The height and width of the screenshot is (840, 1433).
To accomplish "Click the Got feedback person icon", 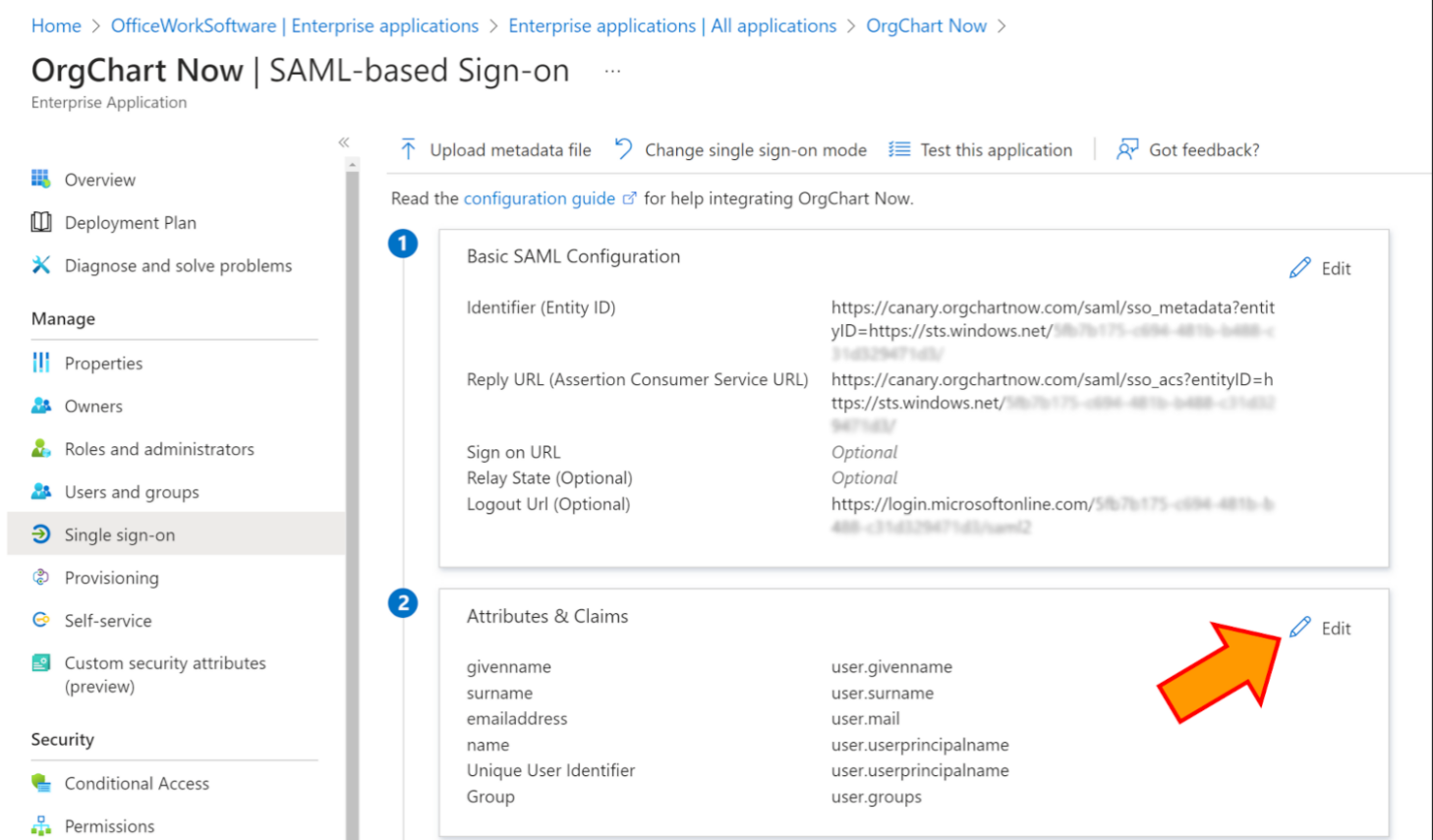I will tap(1127, 149).
